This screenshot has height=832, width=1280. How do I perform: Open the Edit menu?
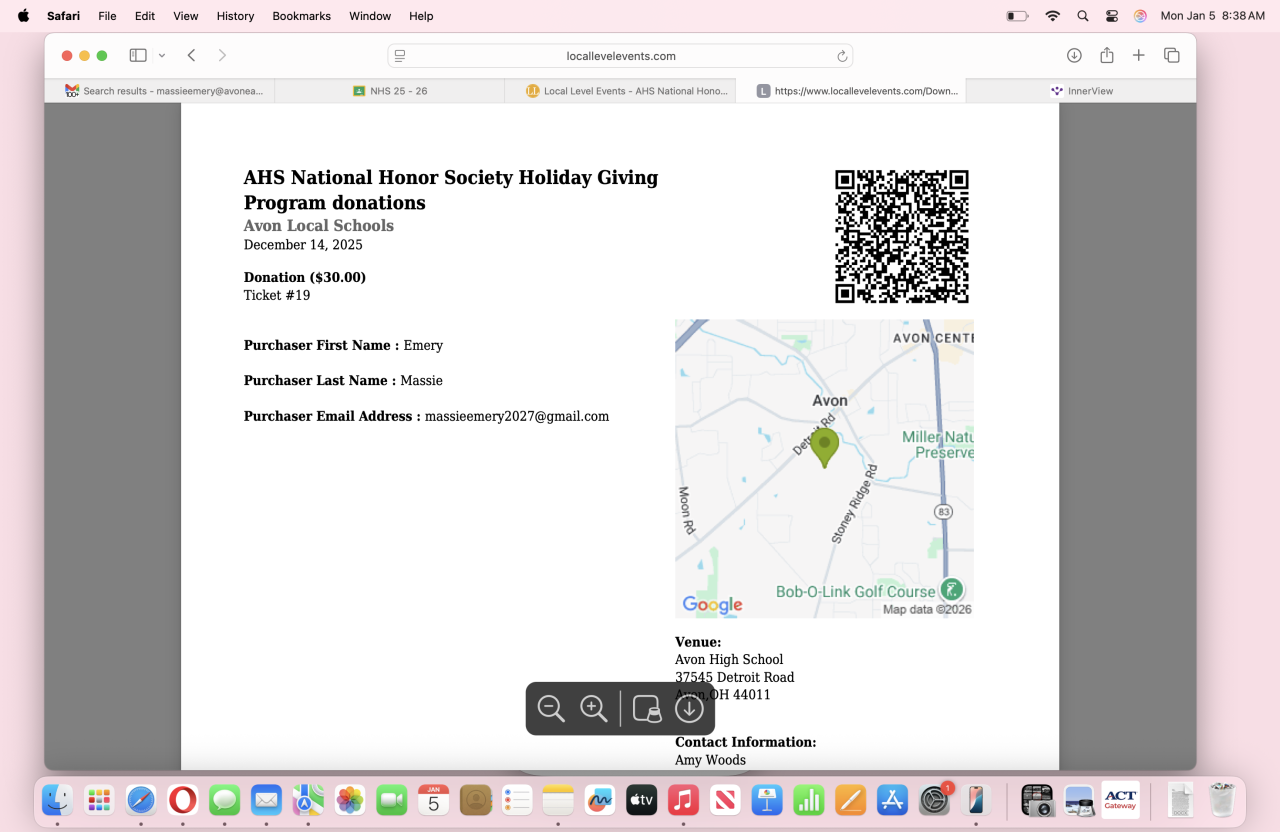[145, 16]
